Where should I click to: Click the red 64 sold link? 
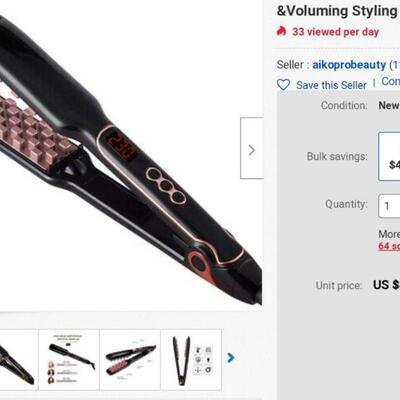pos(389,246)
